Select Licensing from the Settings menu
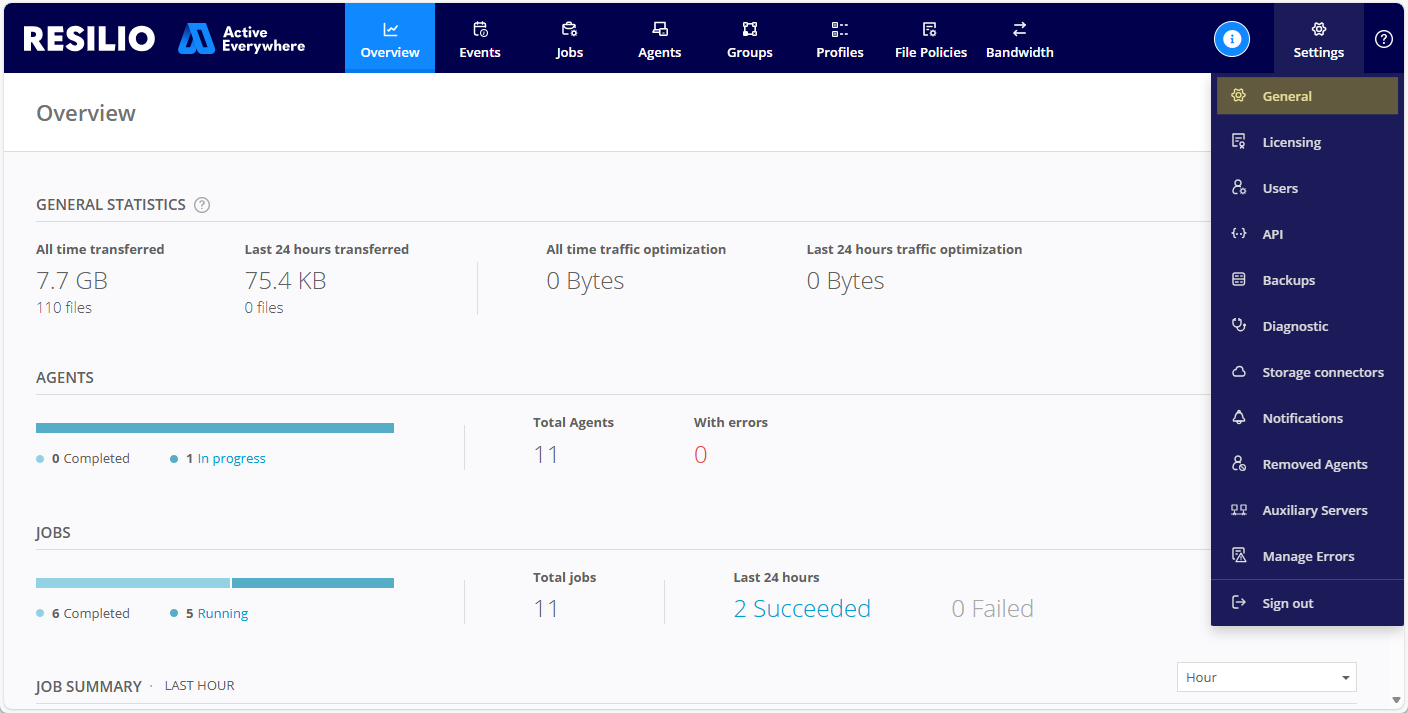The height and width of the screenshot is (713, 1408). [x=1291, y=142]
